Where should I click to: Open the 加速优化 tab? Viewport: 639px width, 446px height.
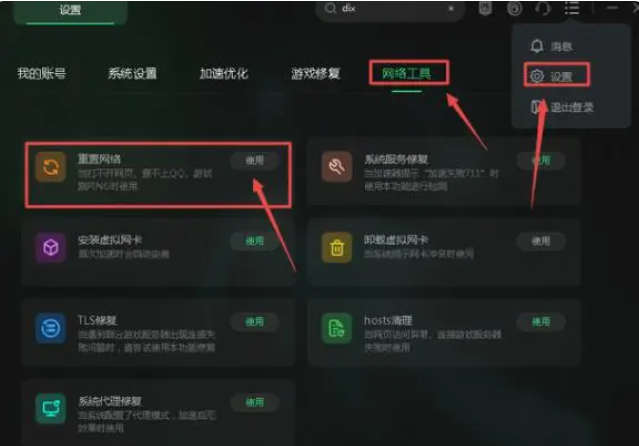pyautogui.click(x=224, y=74)
